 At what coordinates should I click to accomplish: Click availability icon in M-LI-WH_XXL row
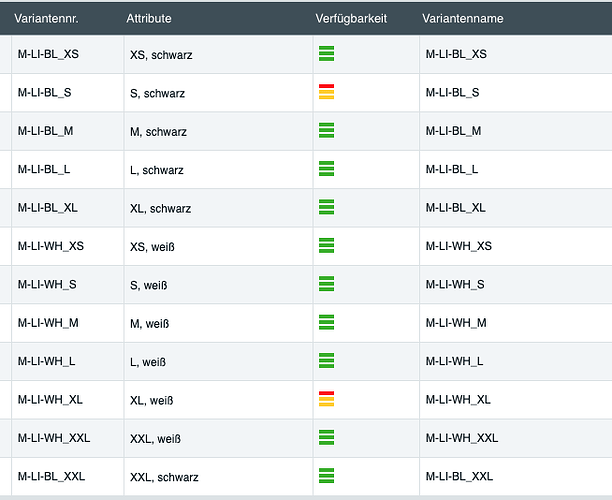pyautogui.click(x=326, y=437)
